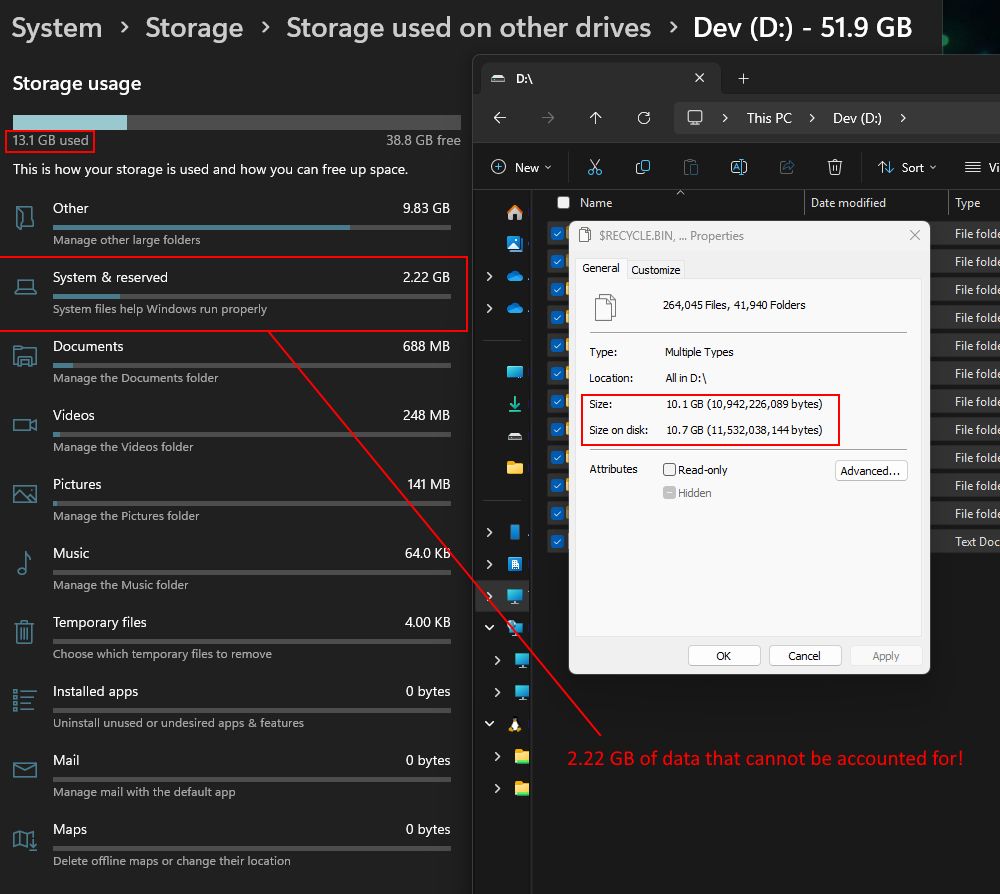Toggle the select-all checkbox beside Name header
The image size is (1000, 894).
click(x=563, y=203)
